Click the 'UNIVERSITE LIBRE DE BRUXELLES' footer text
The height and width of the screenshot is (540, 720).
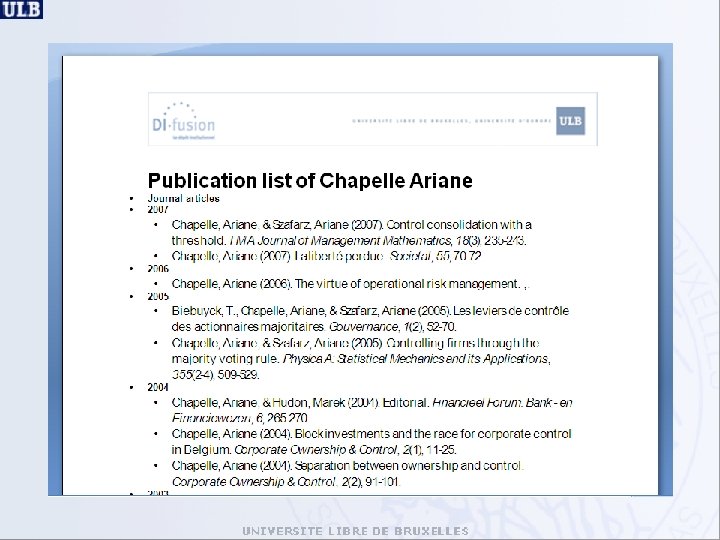click(x=355, y=531)
